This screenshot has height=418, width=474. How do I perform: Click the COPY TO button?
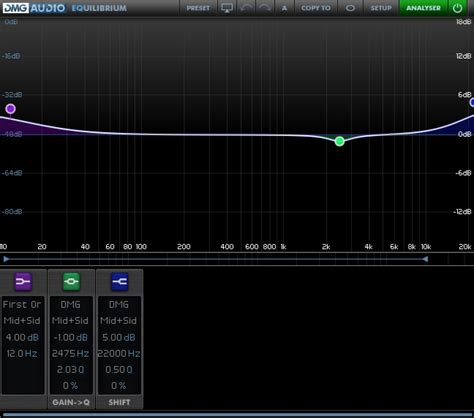coord(316,8)
